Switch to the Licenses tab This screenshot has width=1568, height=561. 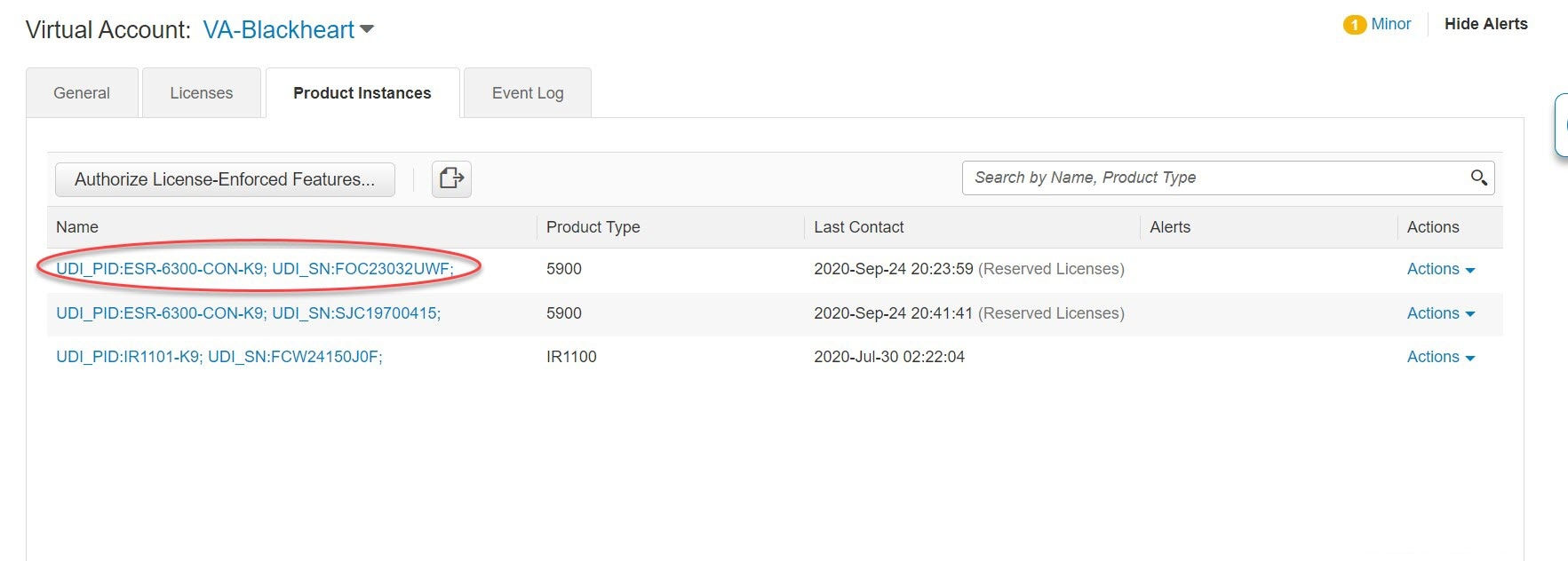(x=202, y=93)
